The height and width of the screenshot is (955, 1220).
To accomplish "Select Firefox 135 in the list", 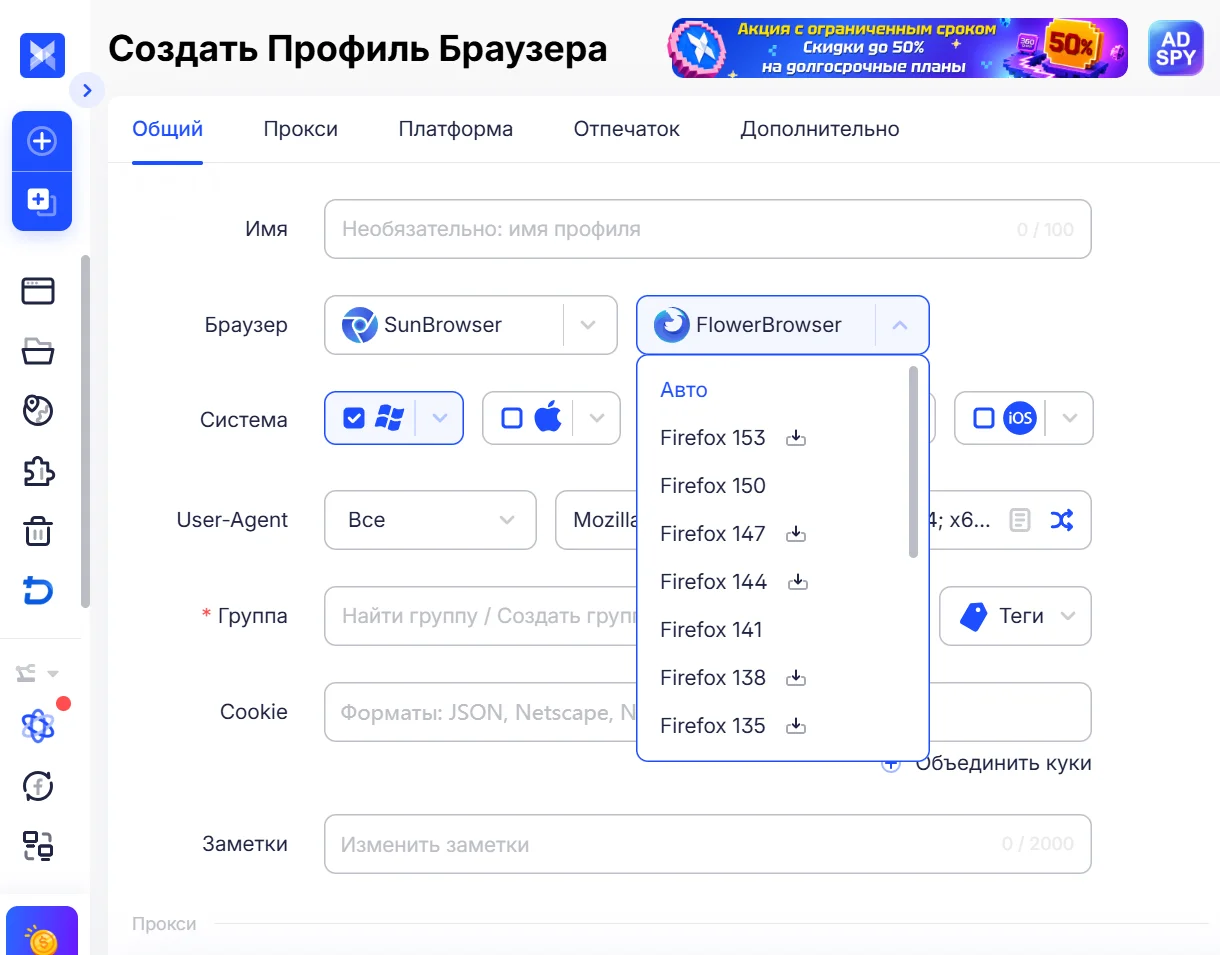I will [713, 726].
